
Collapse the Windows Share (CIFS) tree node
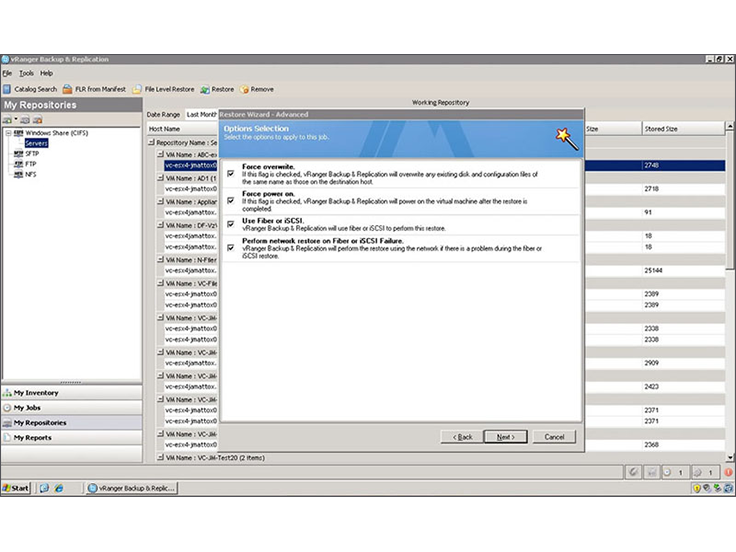click(x=8, y=133)
